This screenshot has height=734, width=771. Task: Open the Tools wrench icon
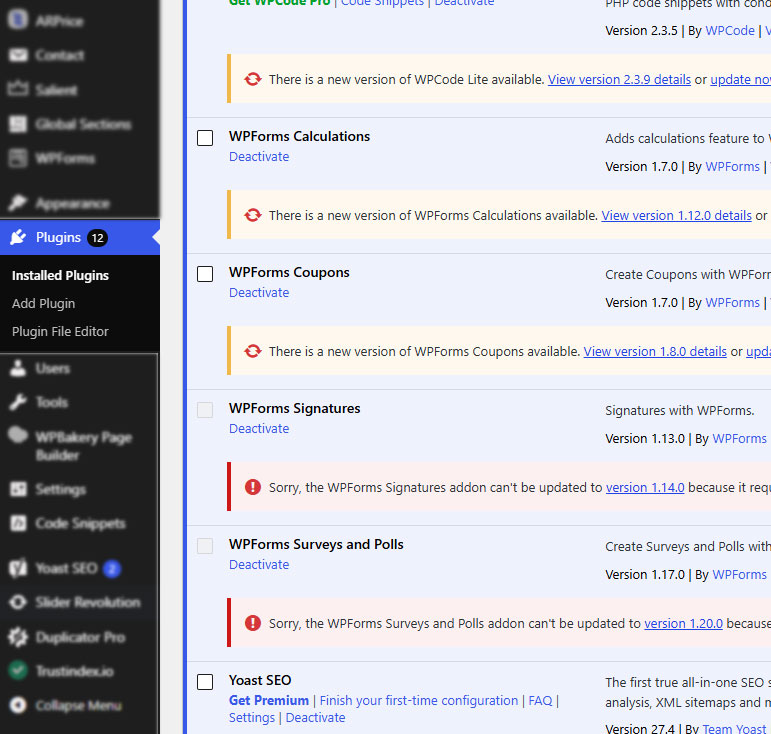[x=18, y=402]
